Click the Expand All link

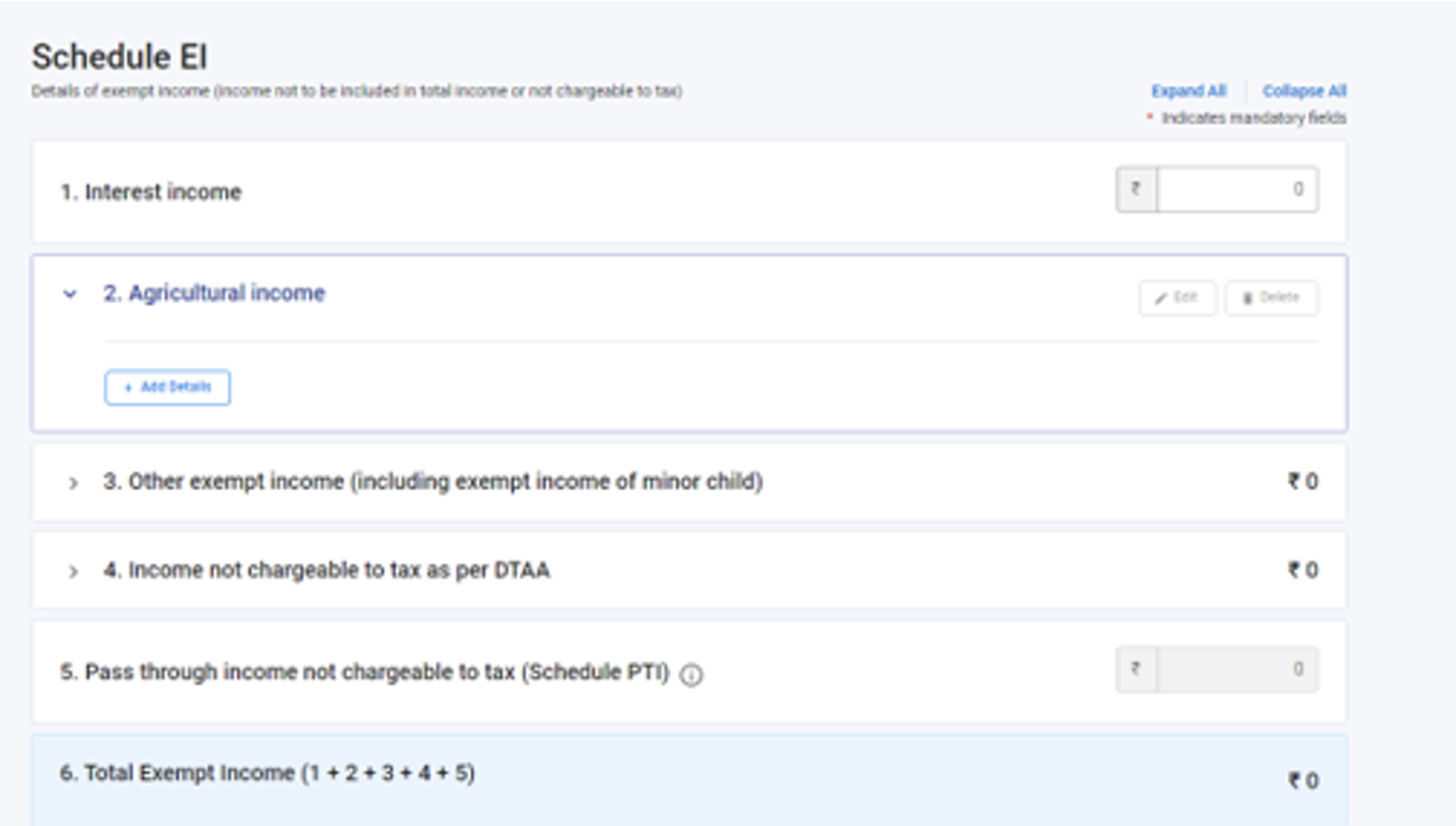tap(1188, 91)
